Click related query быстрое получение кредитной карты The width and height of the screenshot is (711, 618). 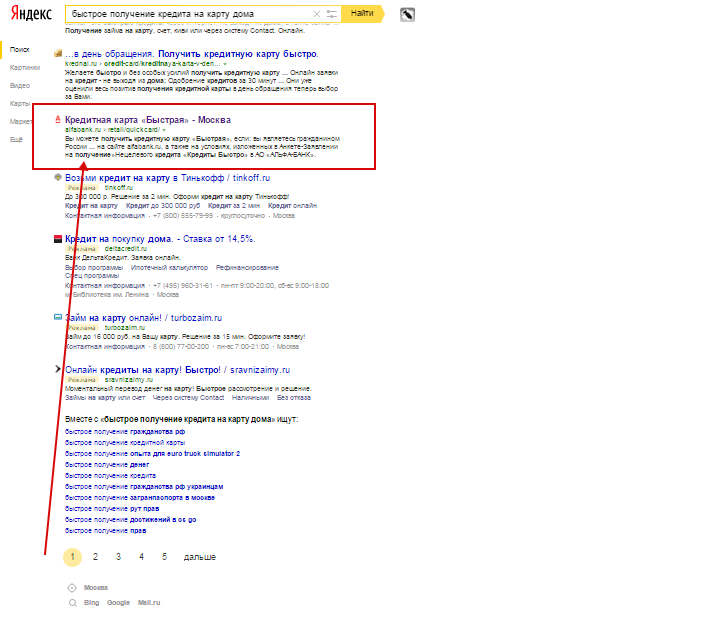[125, 443]
